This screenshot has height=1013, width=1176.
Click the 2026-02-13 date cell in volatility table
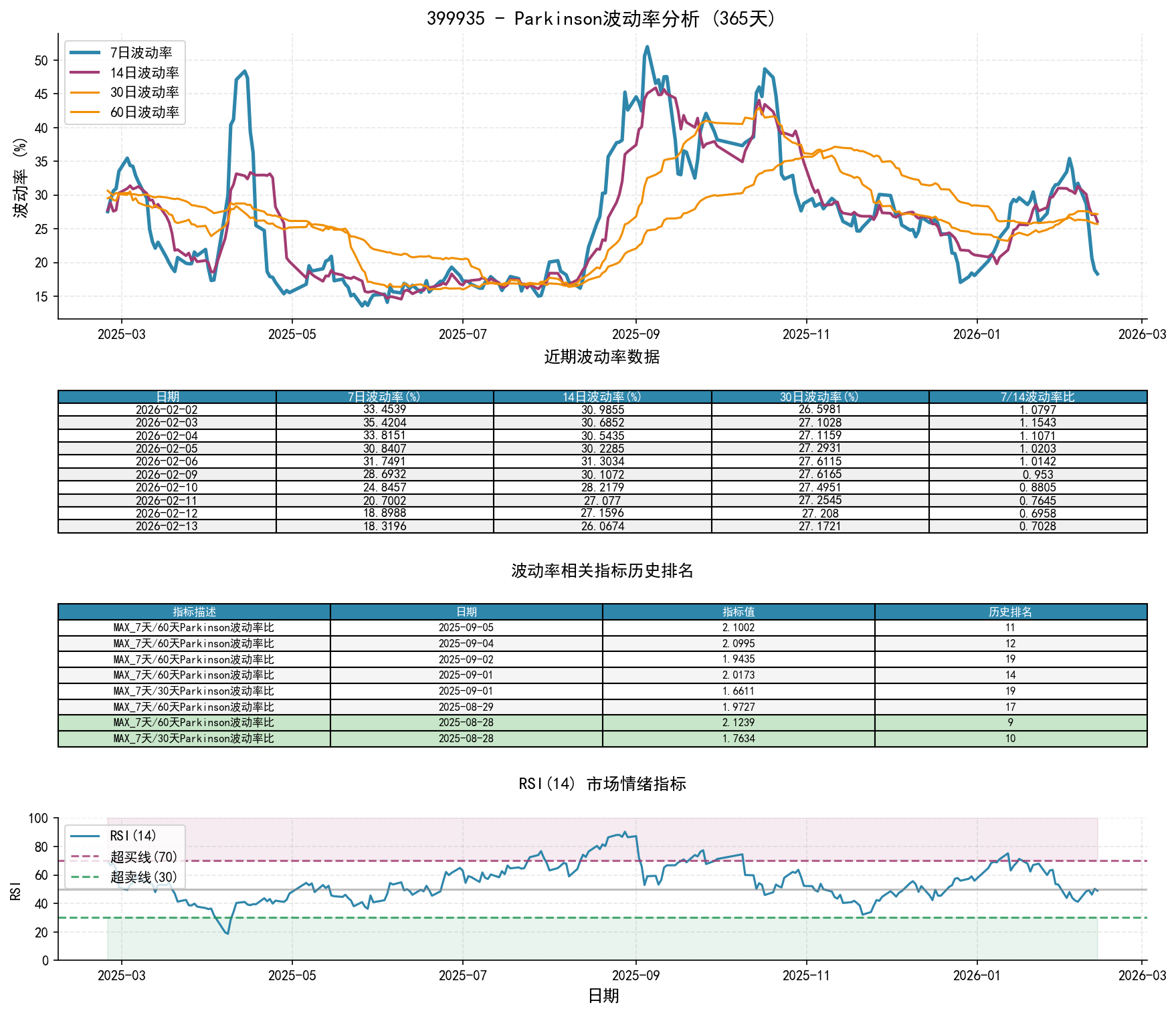(x=167, y=526)
